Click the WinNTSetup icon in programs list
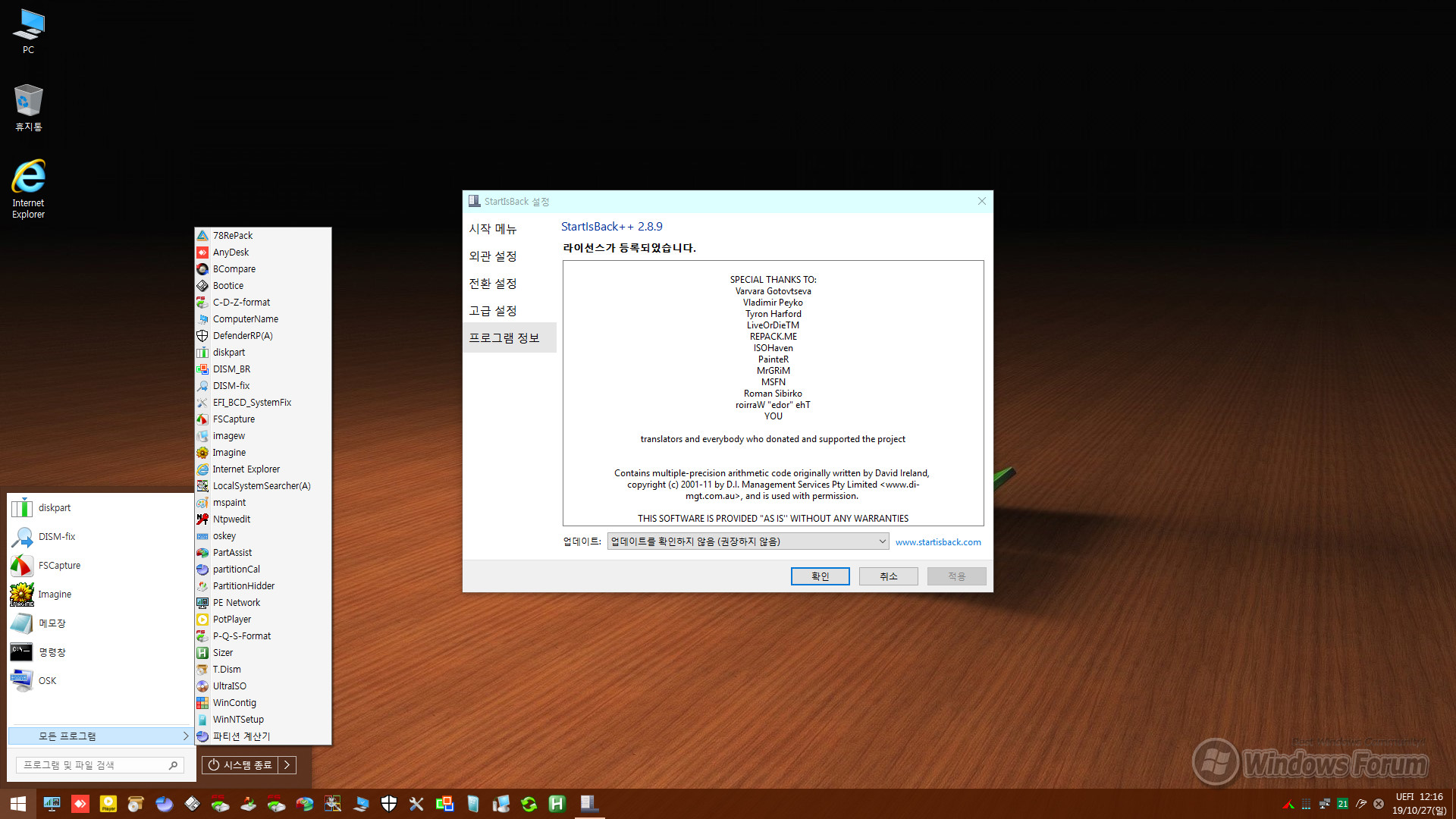The height and width of the screenshot is (819, 1456). [x=202, y=720]
